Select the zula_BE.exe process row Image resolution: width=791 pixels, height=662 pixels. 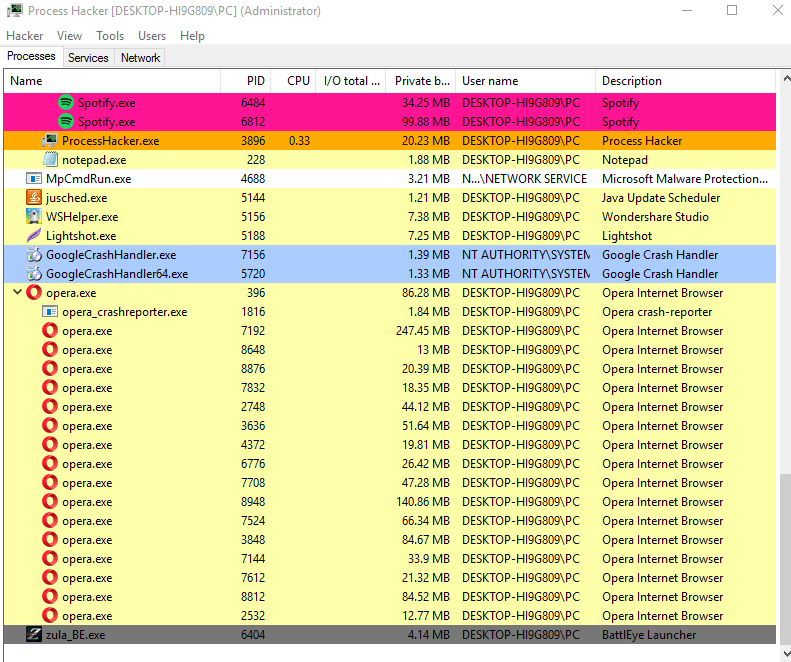pyautogui.click(x=389, y=635)
